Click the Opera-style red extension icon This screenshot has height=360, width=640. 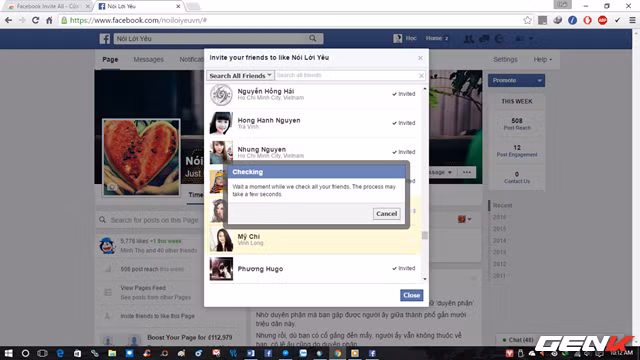click(x=587, y=20)
